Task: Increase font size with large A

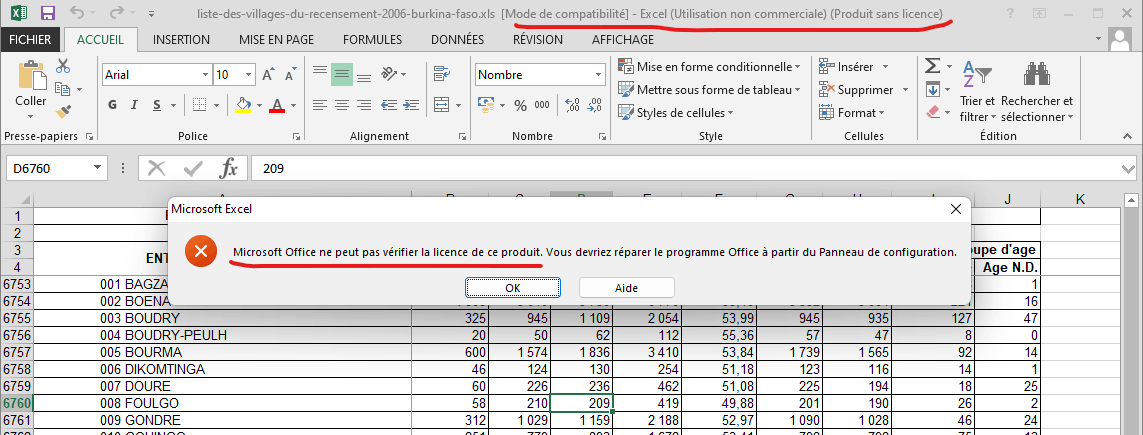Action: pyautogui.click(x=268, y=74)
